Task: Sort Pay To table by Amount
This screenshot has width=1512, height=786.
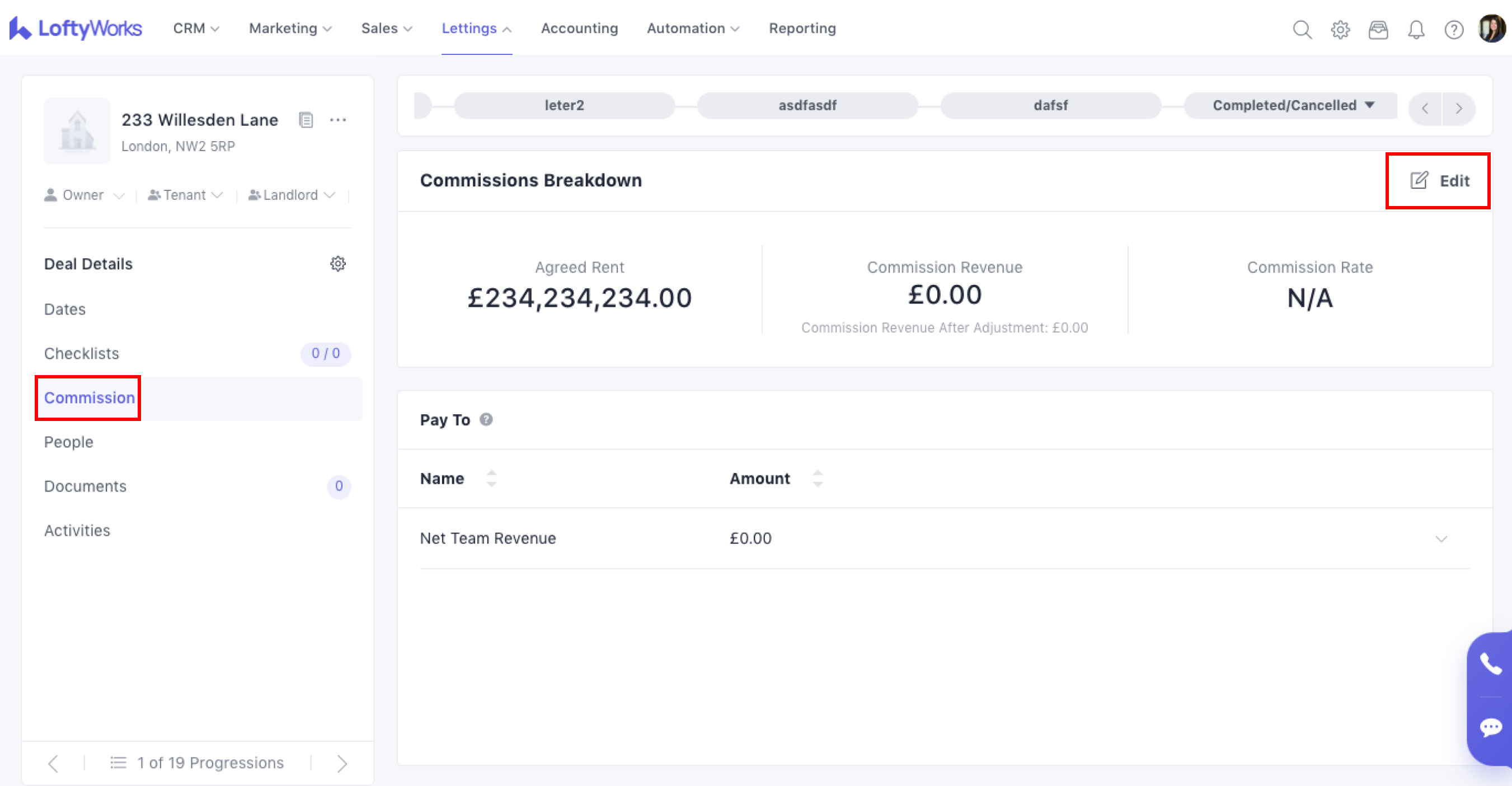Action: (818, 479)
